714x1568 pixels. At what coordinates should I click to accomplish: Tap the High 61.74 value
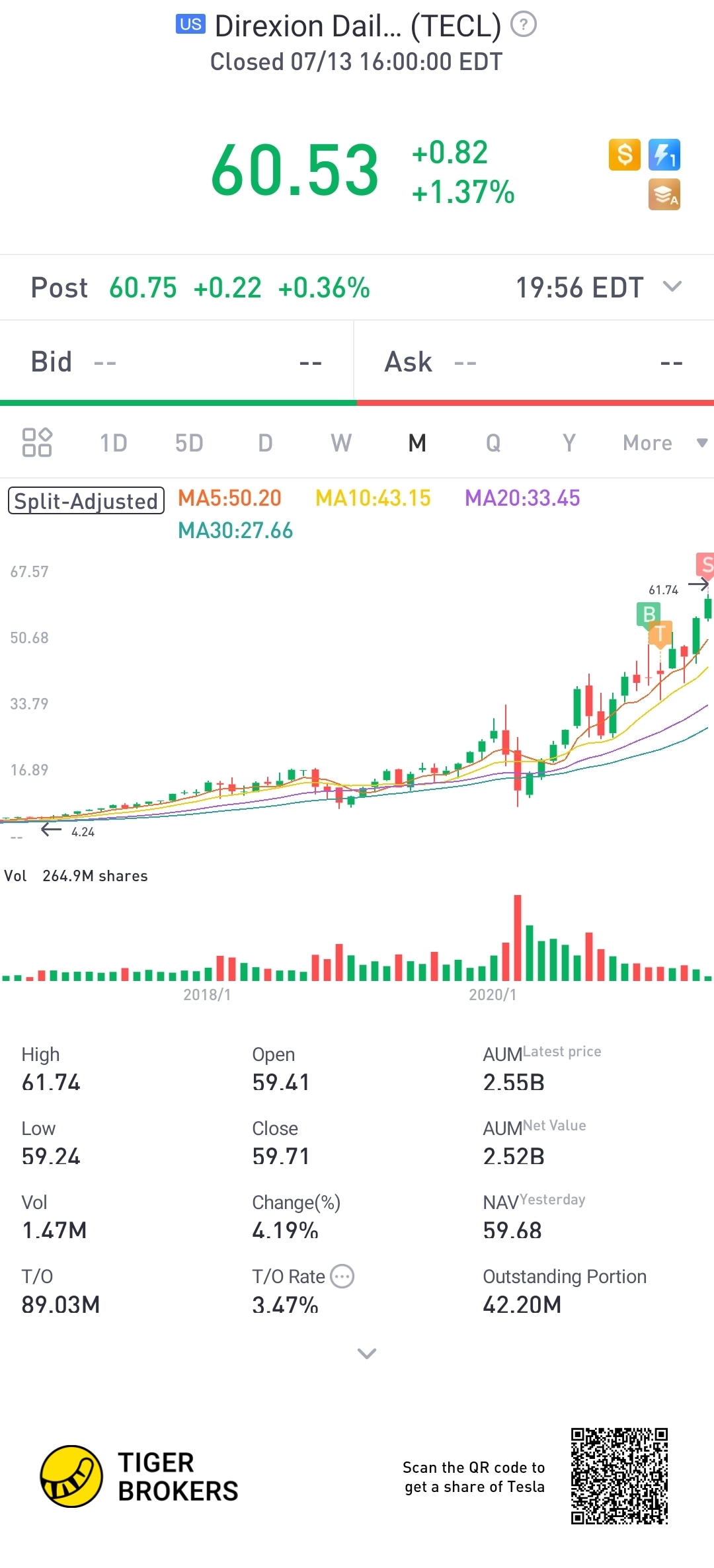pos(51,1082)
